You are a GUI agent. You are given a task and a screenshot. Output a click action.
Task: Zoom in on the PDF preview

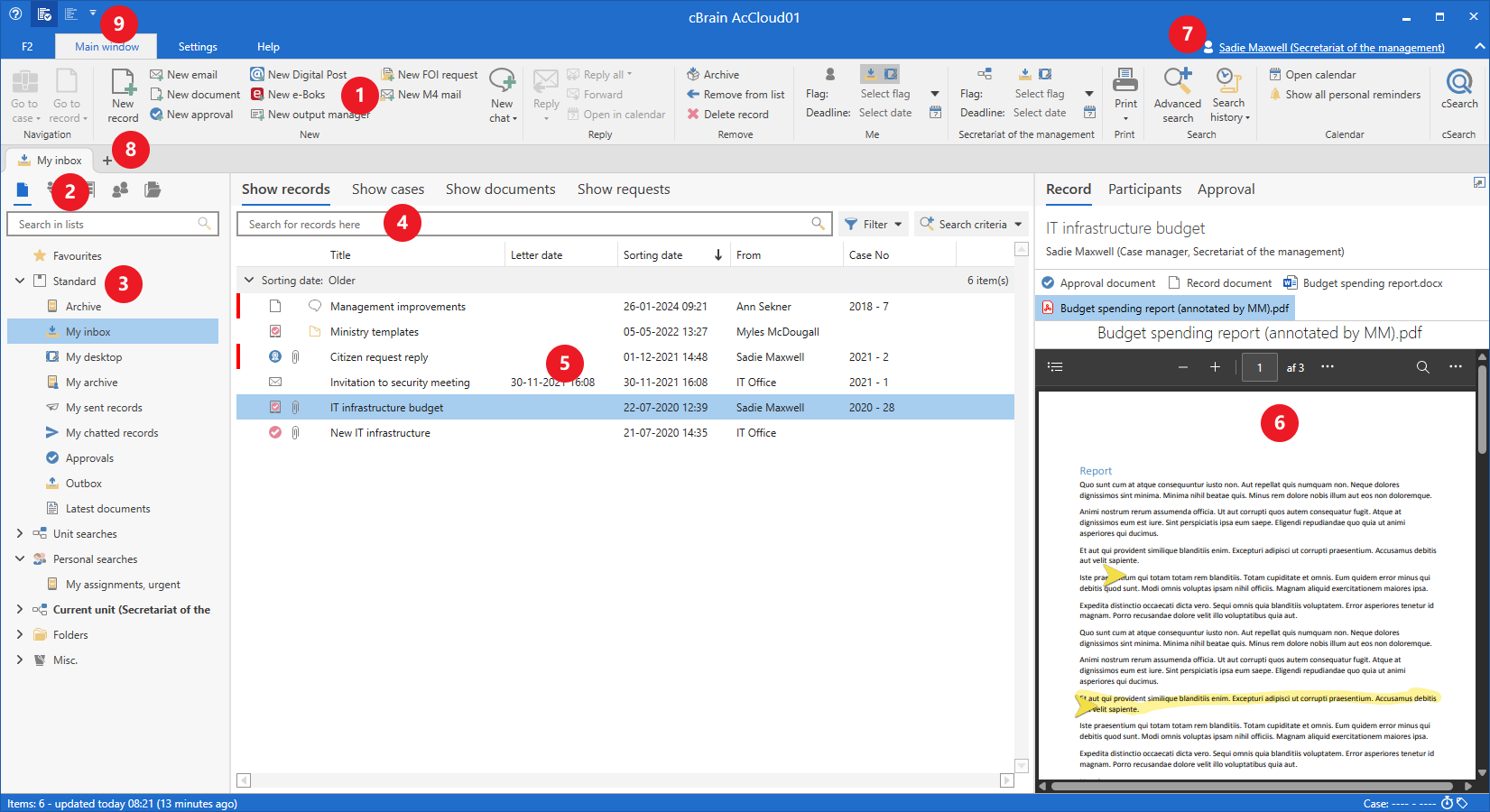[x=1215, y=367]
